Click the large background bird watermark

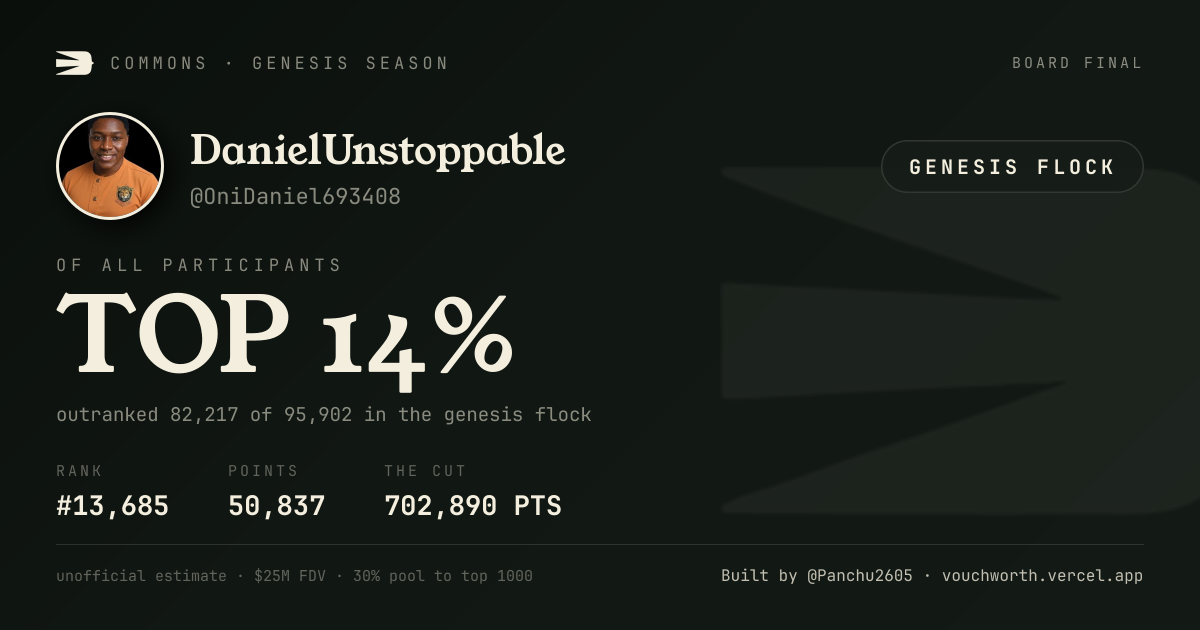(x=960, y=340)
